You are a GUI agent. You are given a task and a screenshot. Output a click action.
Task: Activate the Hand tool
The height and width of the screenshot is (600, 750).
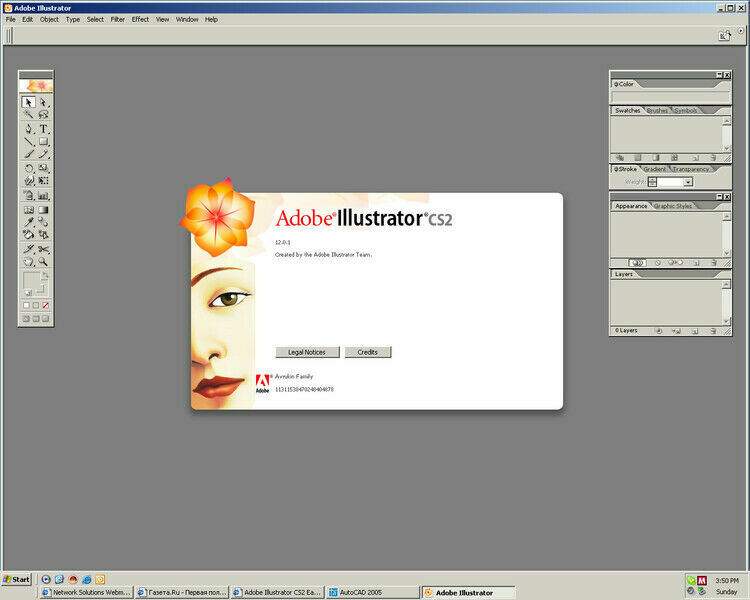click(x=28, y=262)
